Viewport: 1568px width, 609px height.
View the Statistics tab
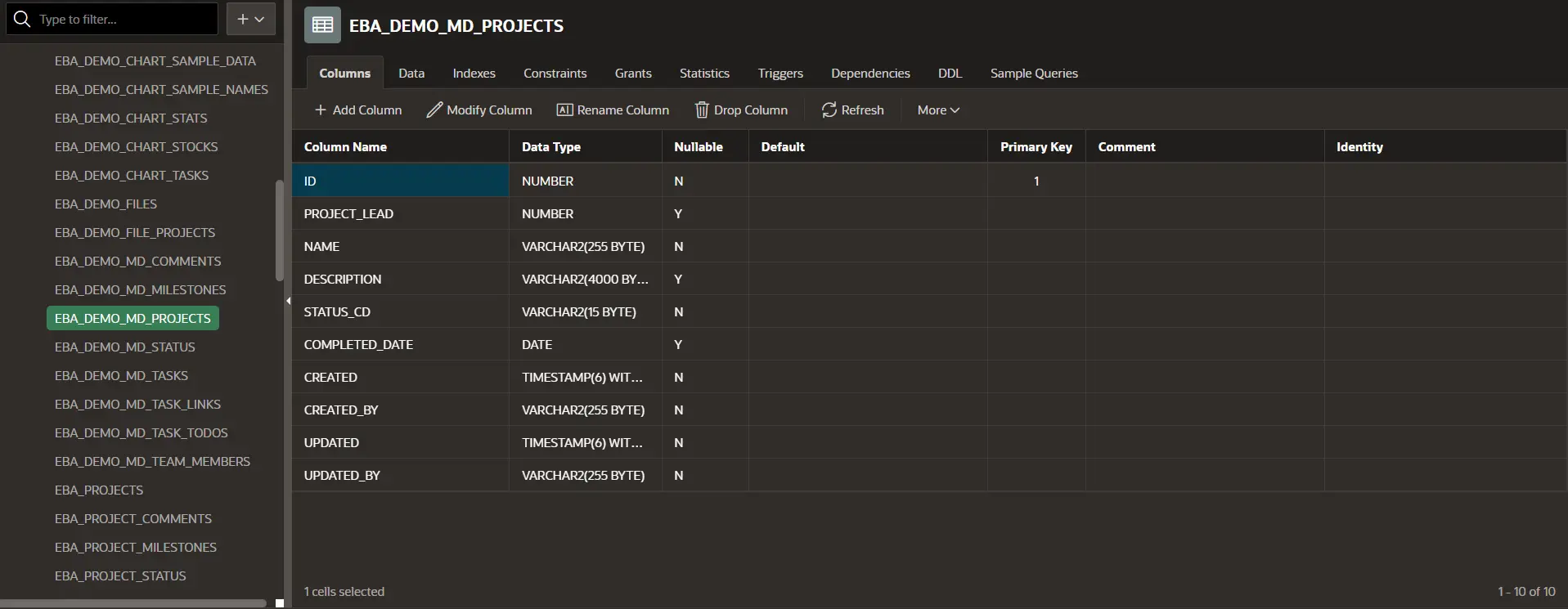tap(704, 73)
